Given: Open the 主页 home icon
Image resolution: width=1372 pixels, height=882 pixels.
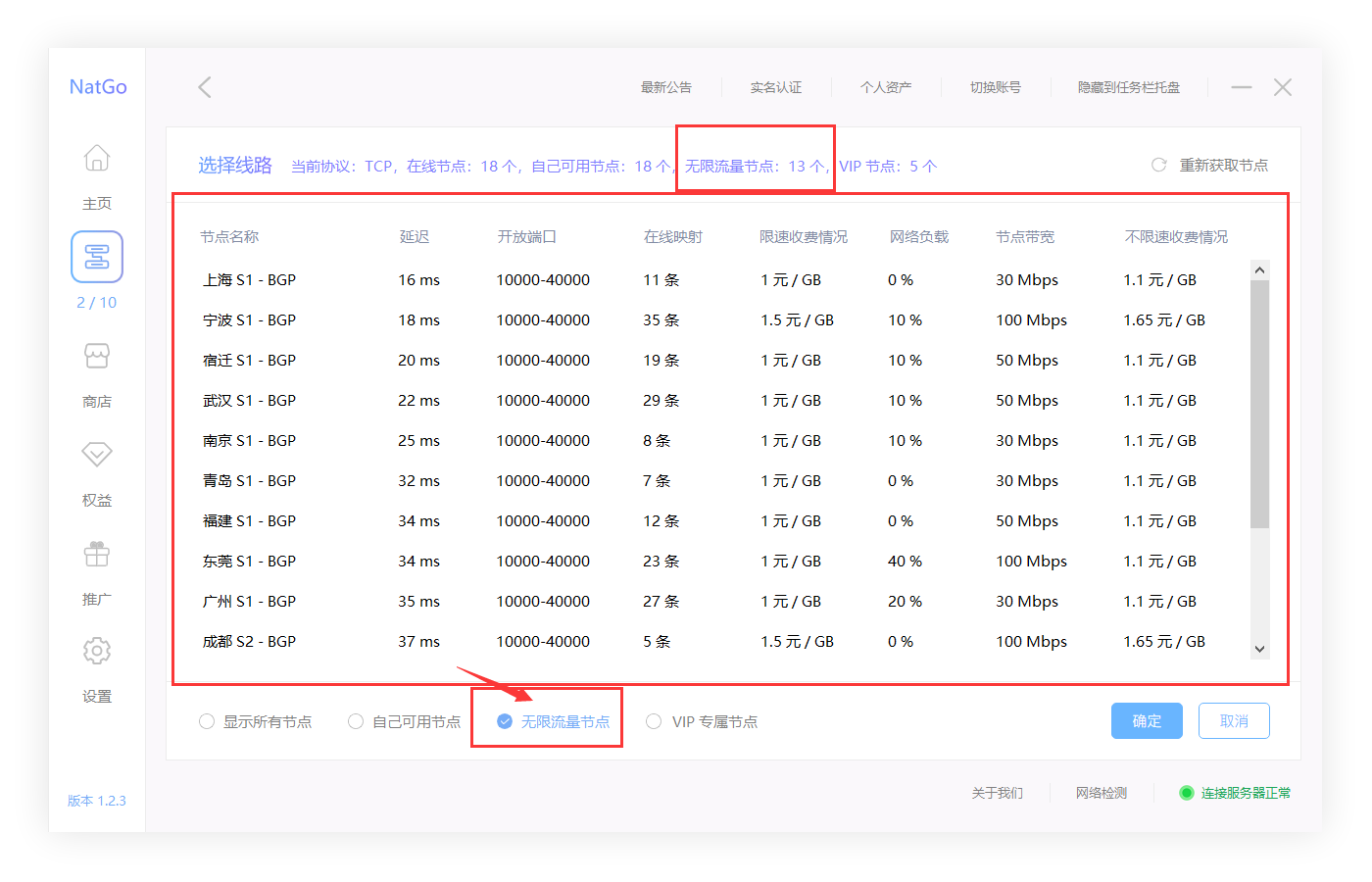Looking at the screenshot, I should (97, 158).
